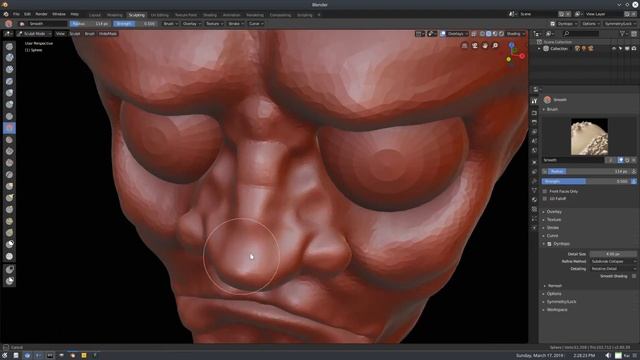This screenshot has height=360, width=640.
Task: Switch to the UV Editing workspace tab
Action: coord(160,15)
